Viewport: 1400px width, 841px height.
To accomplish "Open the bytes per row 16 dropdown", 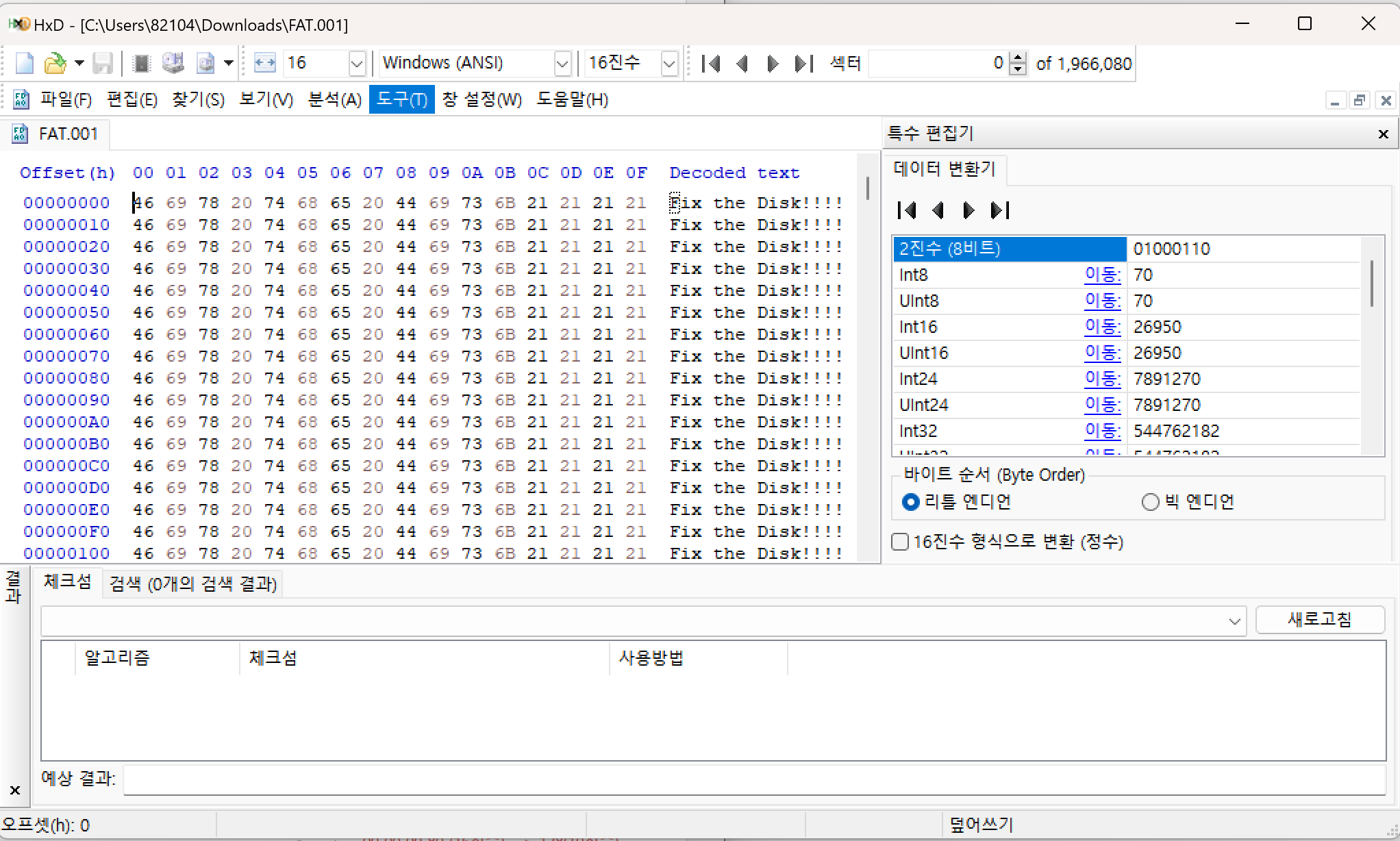I will tap(356, 64).
